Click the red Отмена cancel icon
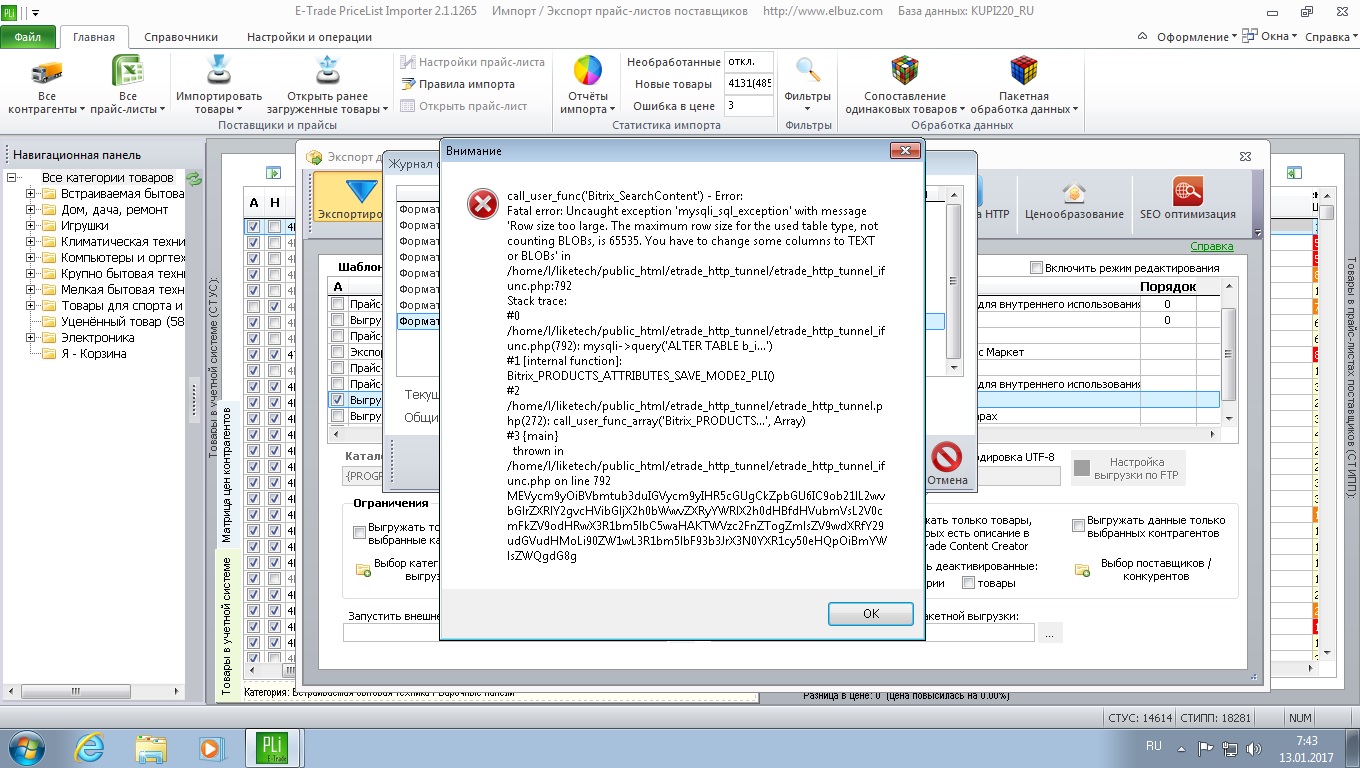Viewport: 1360px width, 768px height. click(946, 456)
